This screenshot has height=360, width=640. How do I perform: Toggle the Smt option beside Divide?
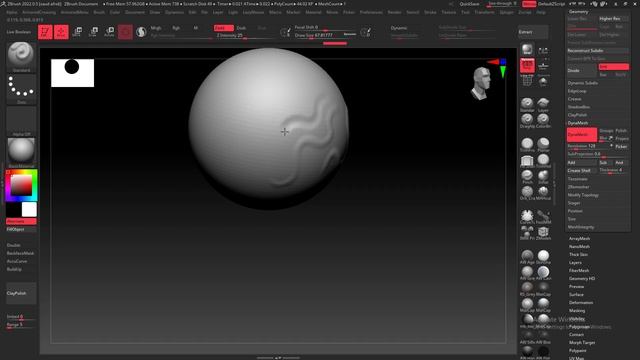[613, 67]
